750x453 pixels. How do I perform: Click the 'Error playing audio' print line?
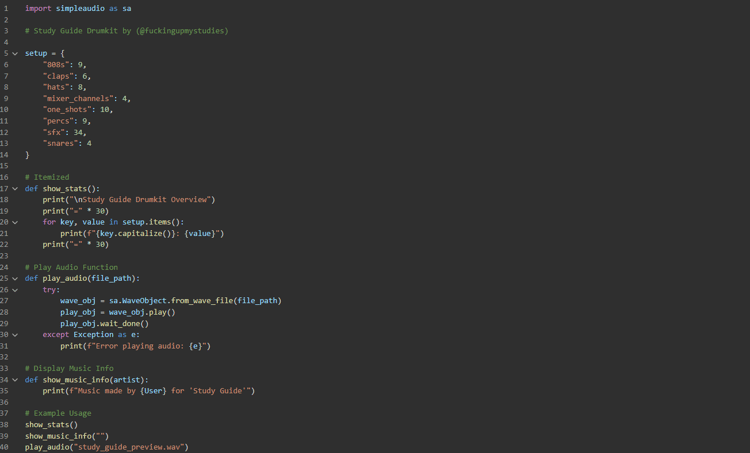[x=135, y=346]
